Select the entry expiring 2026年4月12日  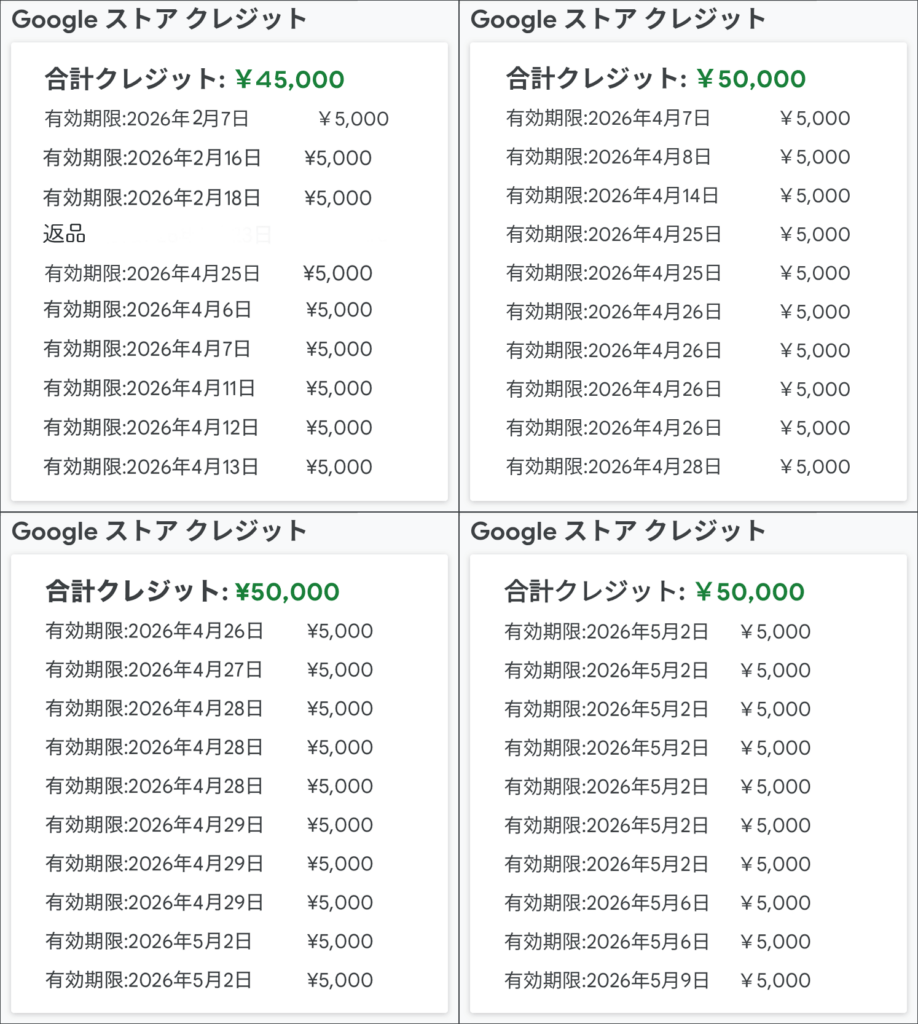tap(151, 427)
